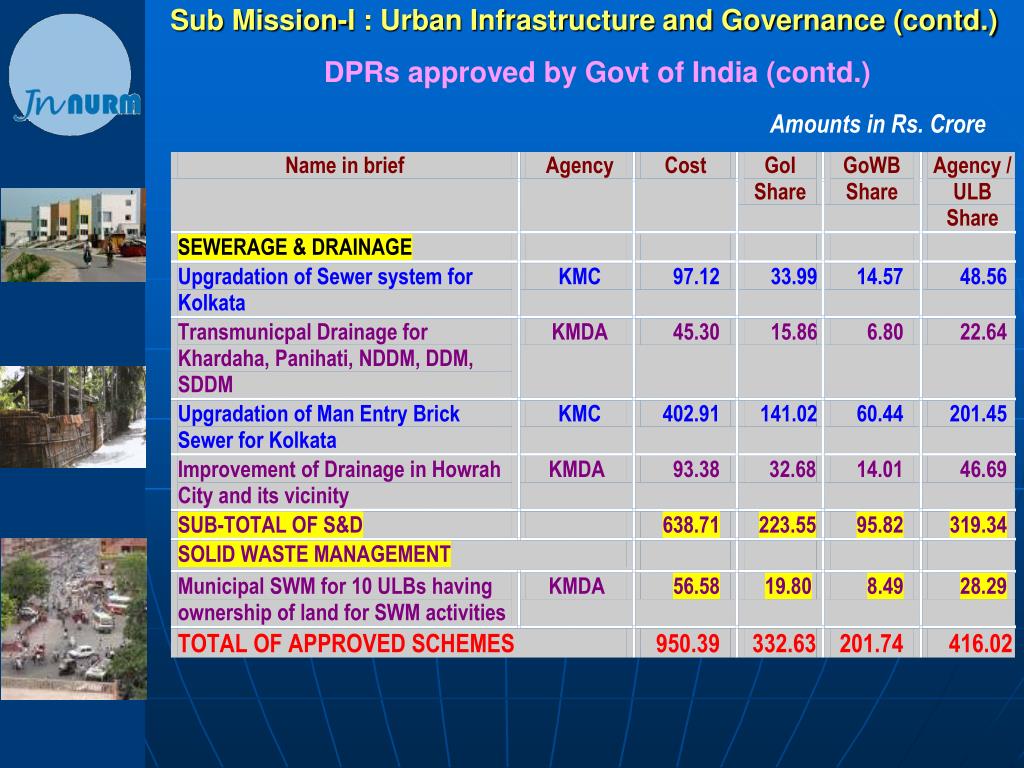The width and height of the screenshot is (1024, 768).
Task: Click 'Municipal SWM for 10 ULBs' row name
Action: pos(342,600)
